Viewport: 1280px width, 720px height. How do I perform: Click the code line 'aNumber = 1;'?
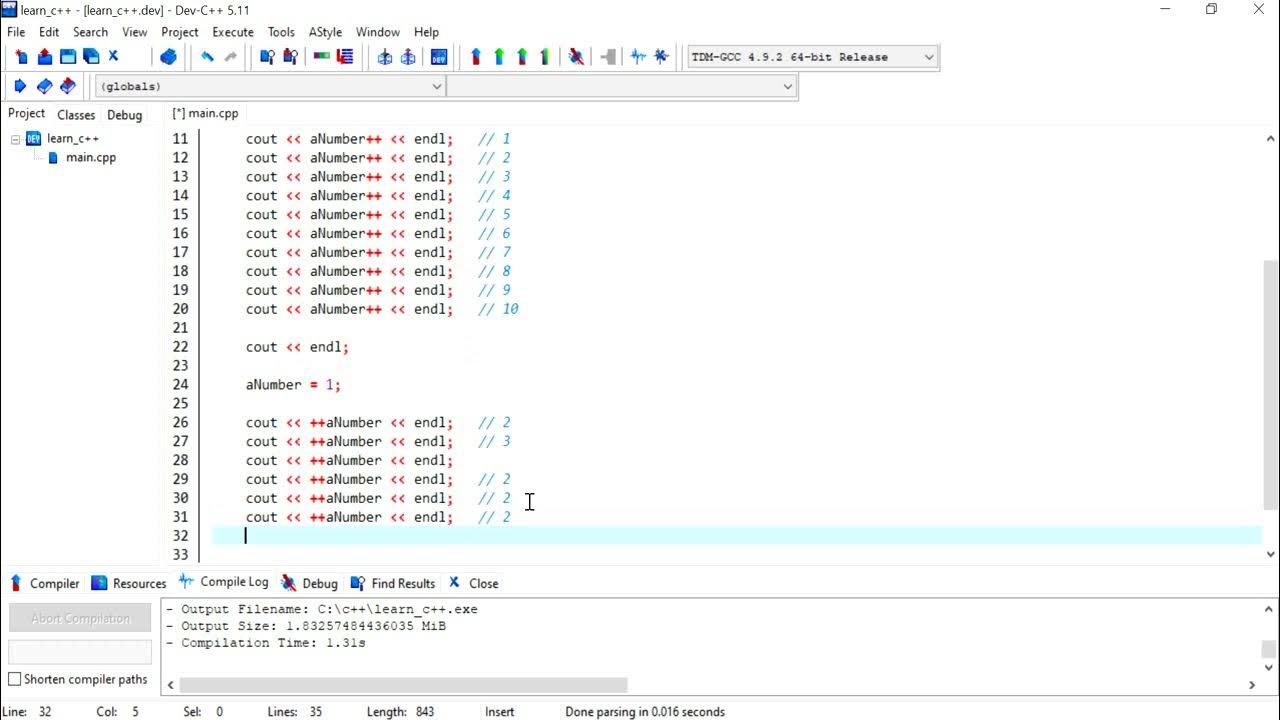point(293,385)
